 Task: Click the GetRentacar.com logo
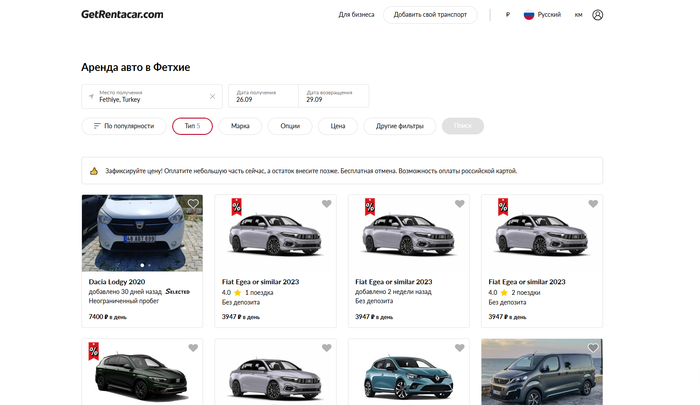click(x=122, y=14)
